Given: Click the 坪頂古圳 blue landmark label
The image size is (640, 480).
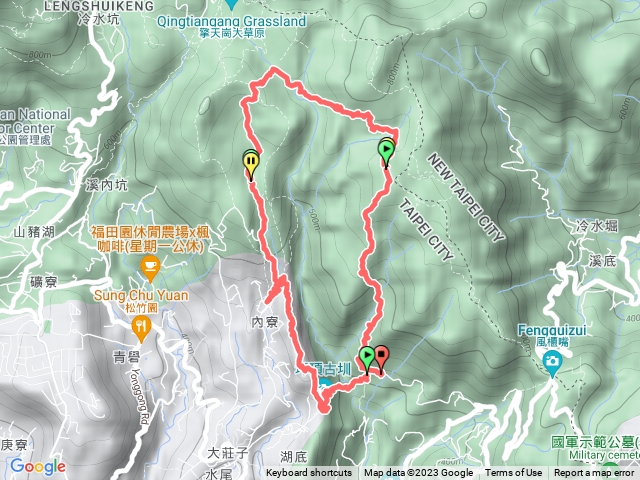Looking at the screenshot, I should click(x=323, y=370).
